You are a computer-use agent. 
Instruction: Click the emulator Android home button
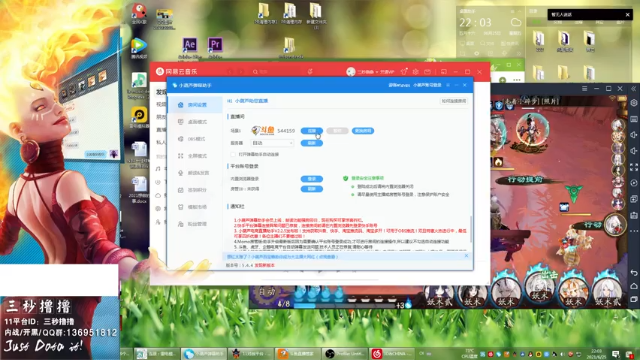click(633, 286)
